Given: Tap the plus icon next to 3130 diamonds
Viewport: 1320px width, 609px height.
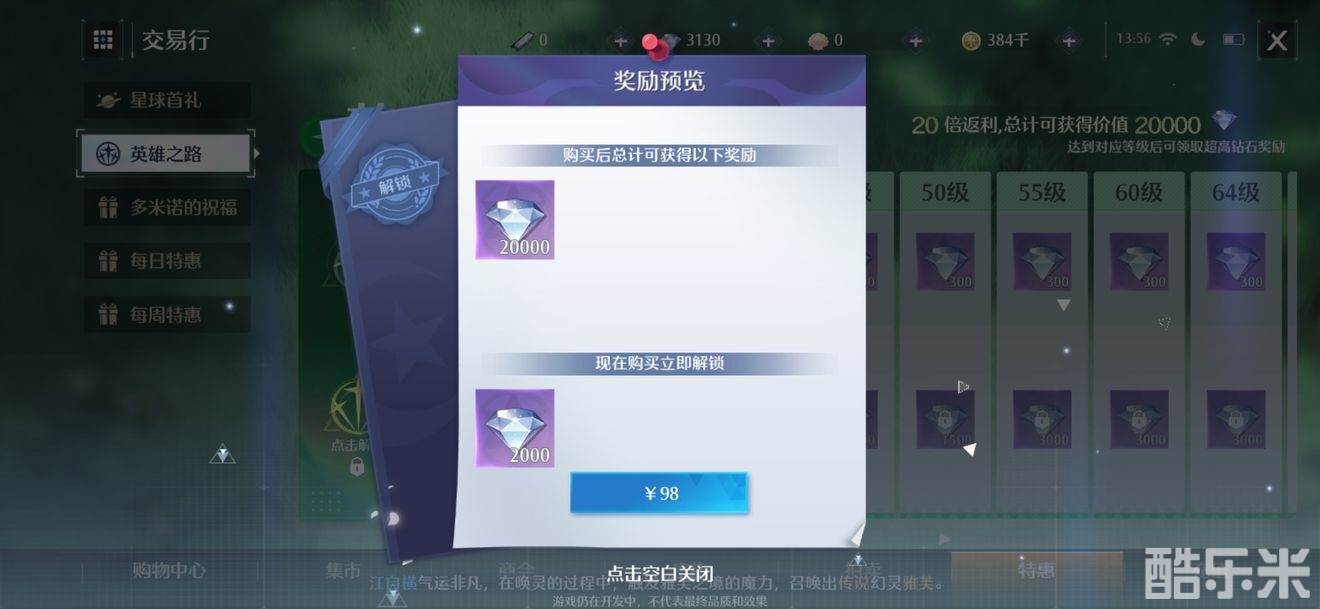Looking at the screenshot, I should tap(768, 41).
